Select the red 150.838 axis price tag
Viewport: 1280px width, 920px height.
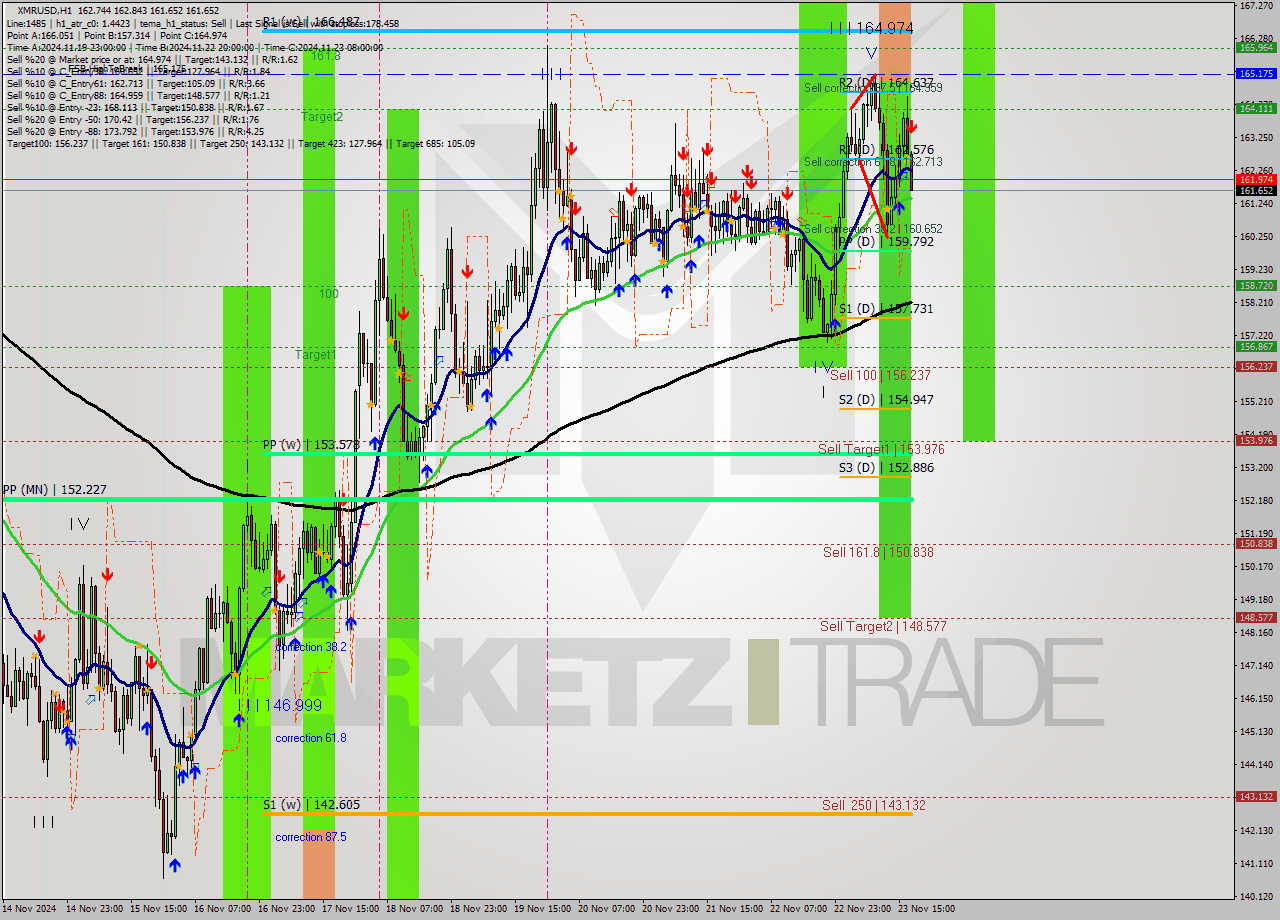[x=1256, y=544]
